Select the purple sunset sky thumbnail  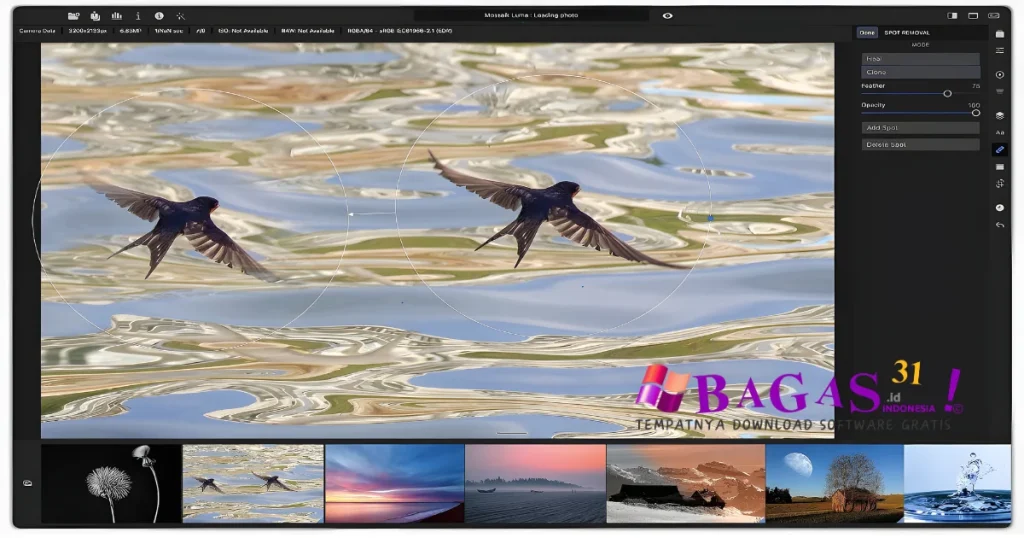click(394, 484)
